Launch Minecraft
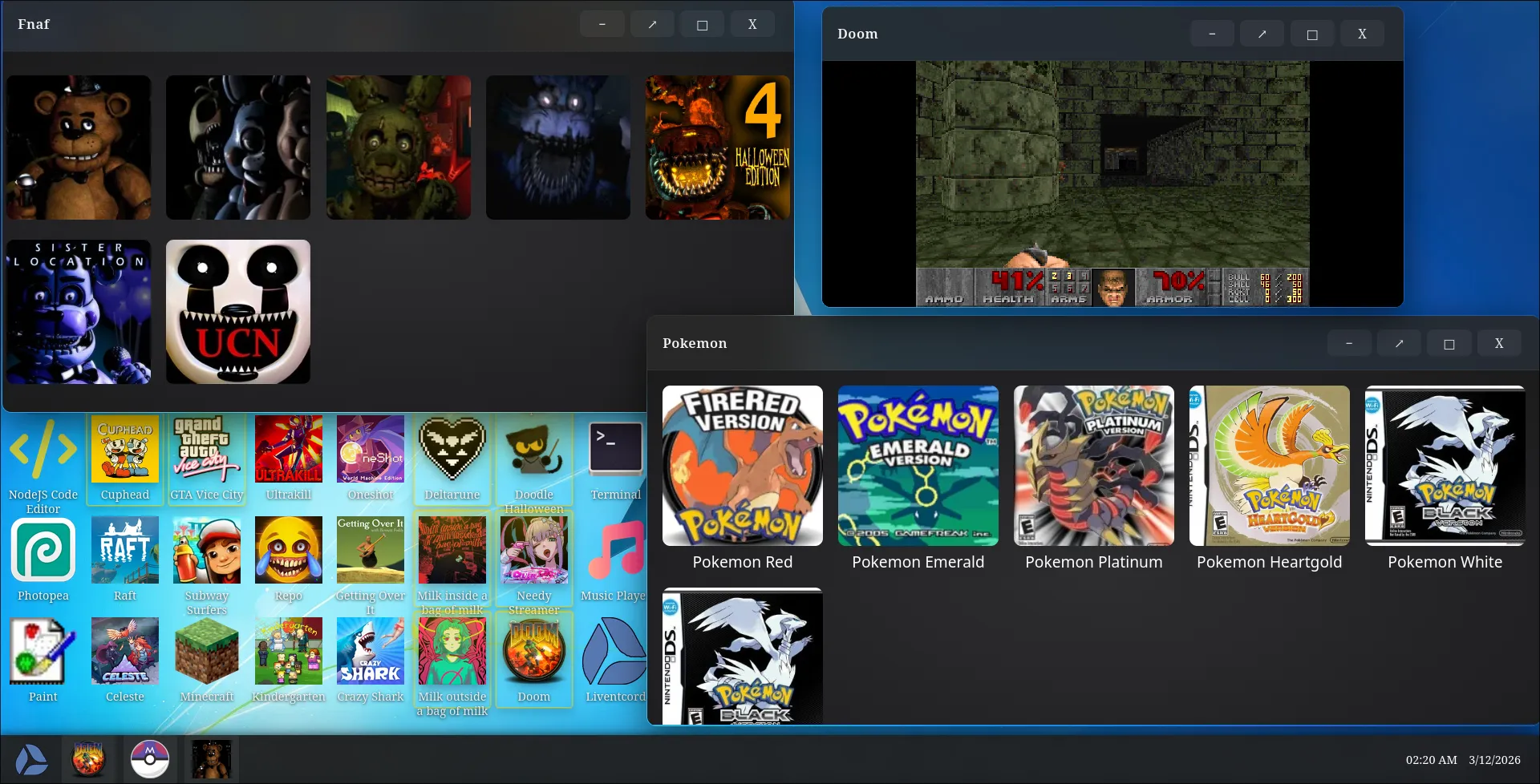1540x784 pixels. pyautogui.click(x=206, y=651)
